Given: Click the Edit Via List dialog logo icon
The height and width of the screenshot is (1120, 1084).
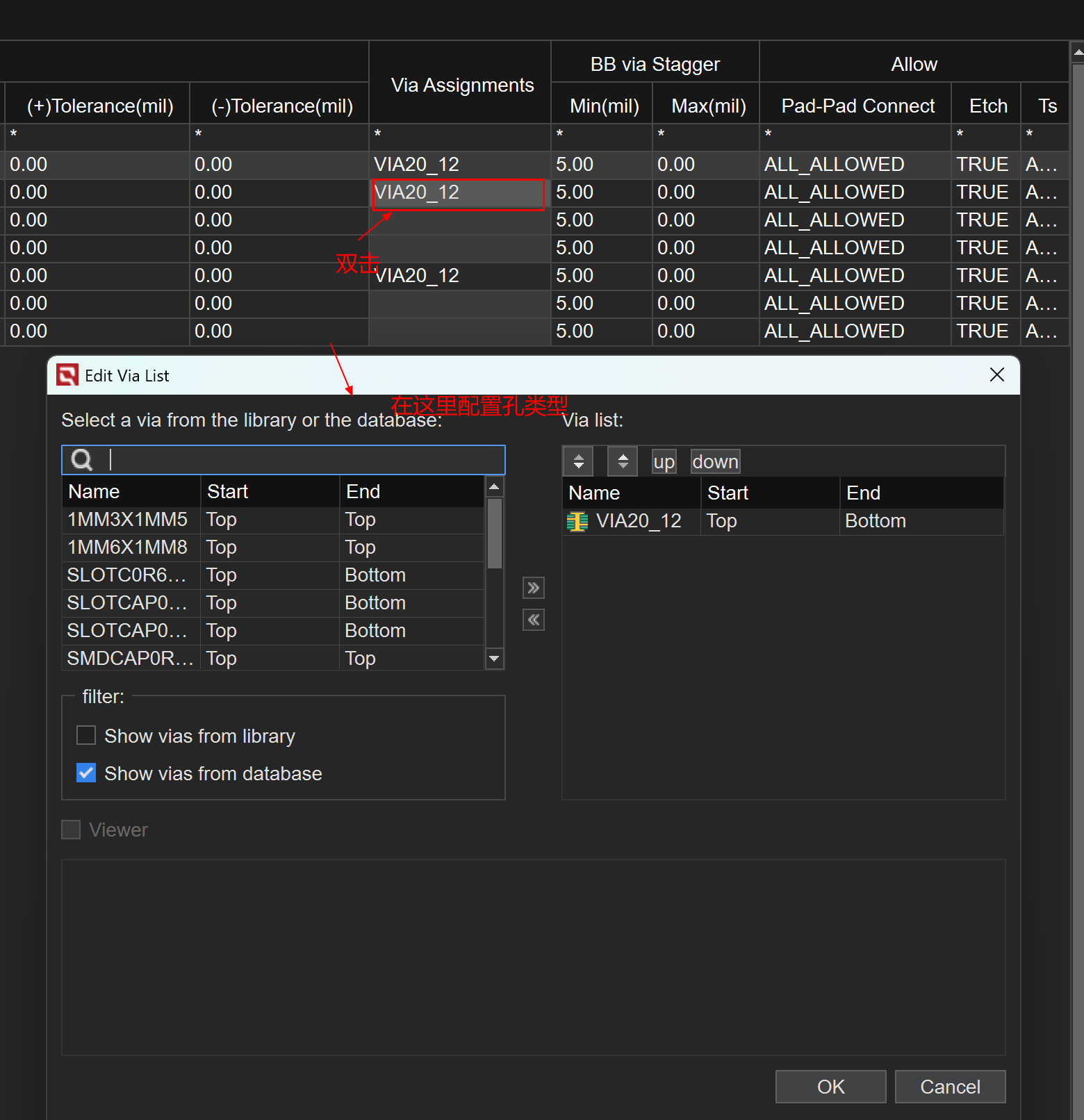Looking at the screenshot, I should pos(67,375).
